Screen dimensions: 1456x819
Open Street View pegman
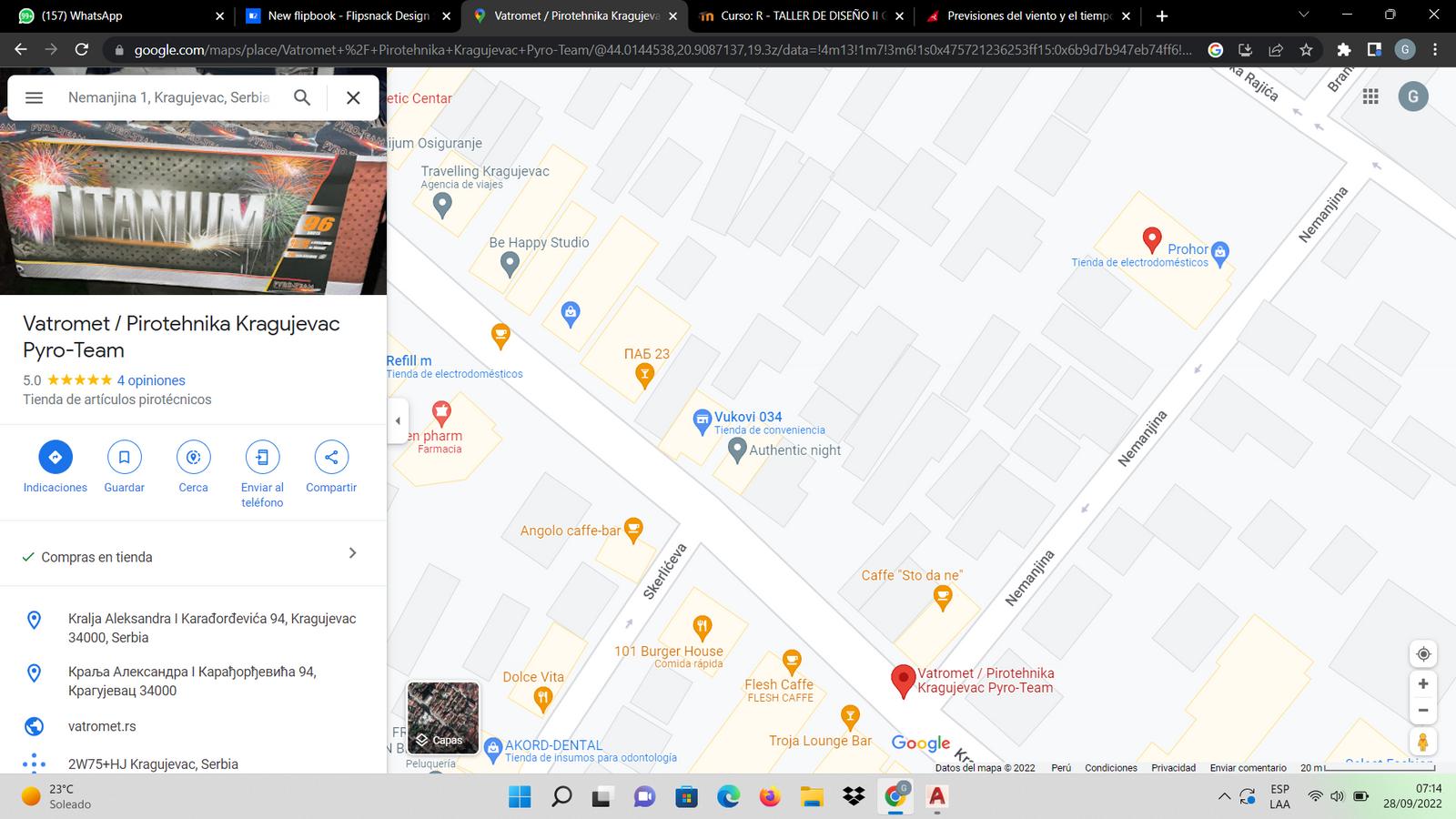(1423, 742)
